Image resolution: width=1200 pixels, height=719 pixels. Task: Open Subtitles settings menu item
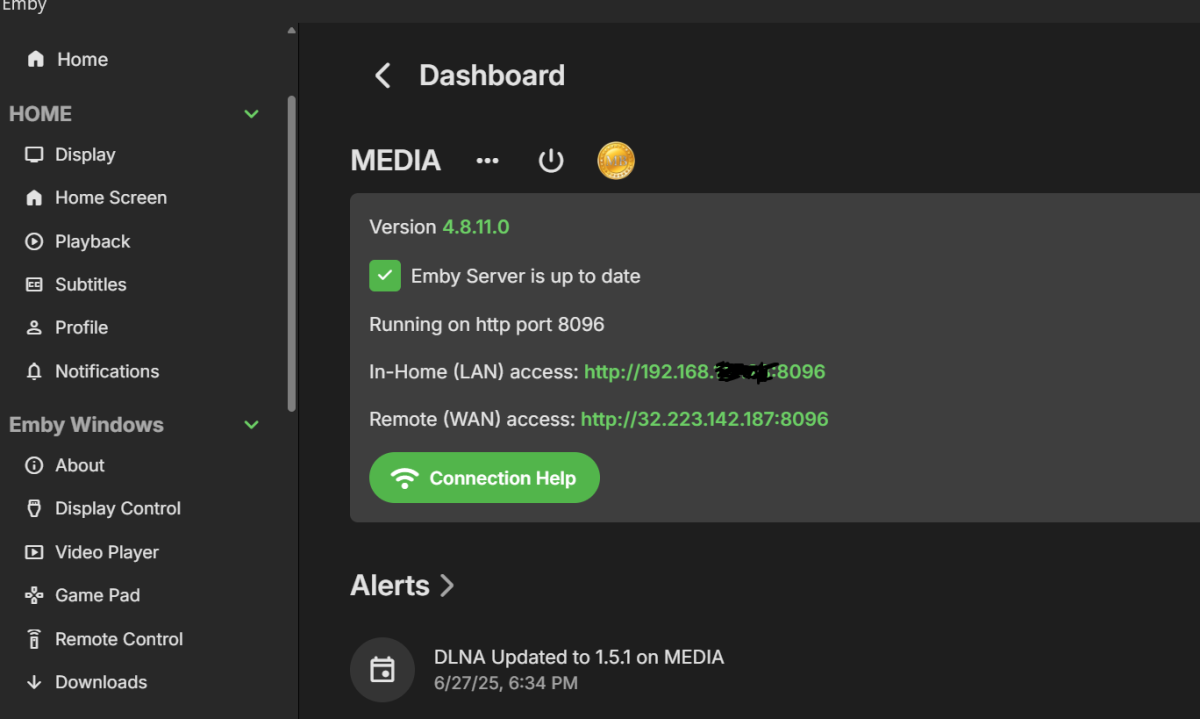click(x=90, y=285)
